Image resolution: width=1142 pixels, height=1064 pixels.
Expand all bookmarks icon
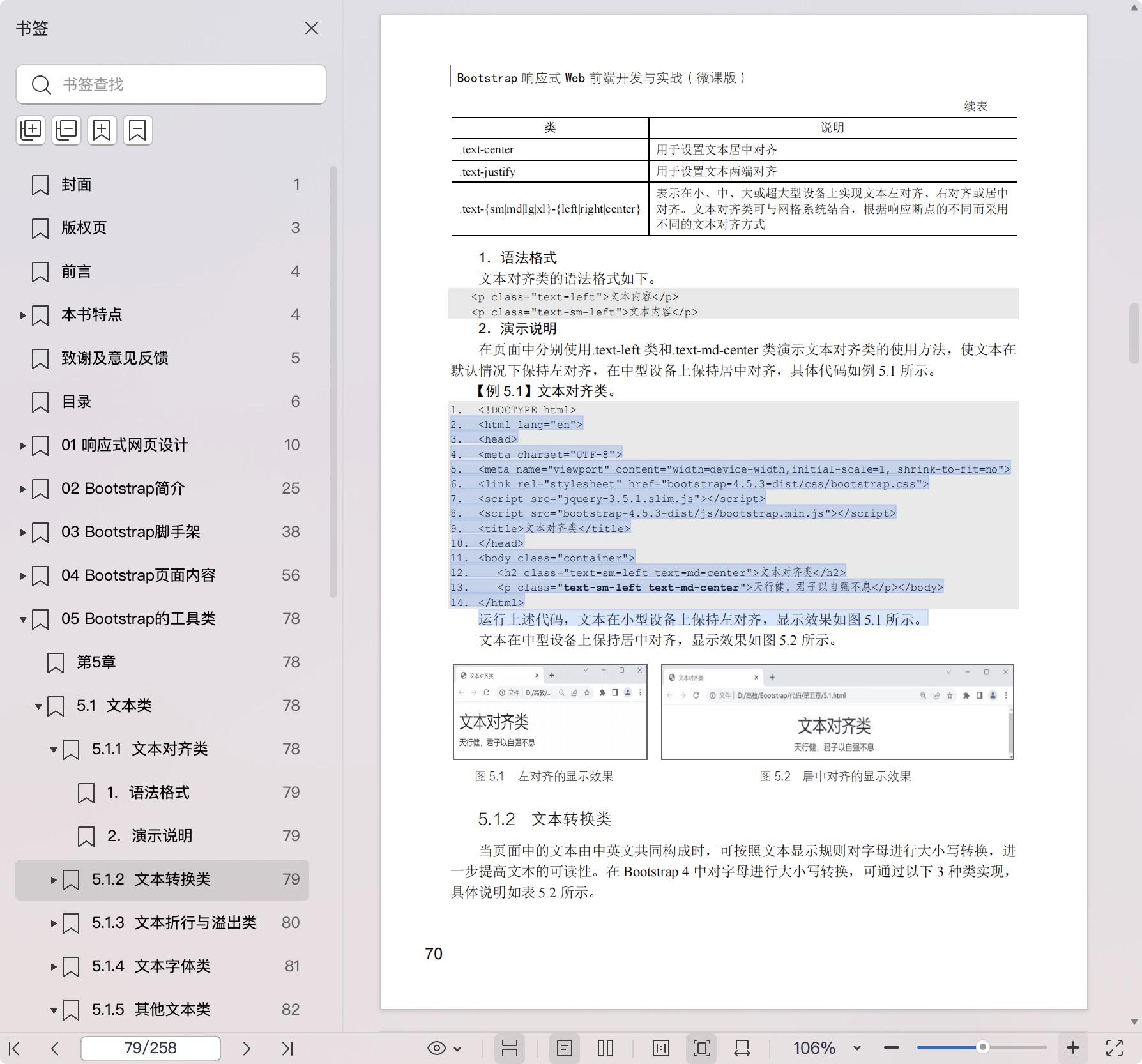pyautogui.click(x=31, y=130)
